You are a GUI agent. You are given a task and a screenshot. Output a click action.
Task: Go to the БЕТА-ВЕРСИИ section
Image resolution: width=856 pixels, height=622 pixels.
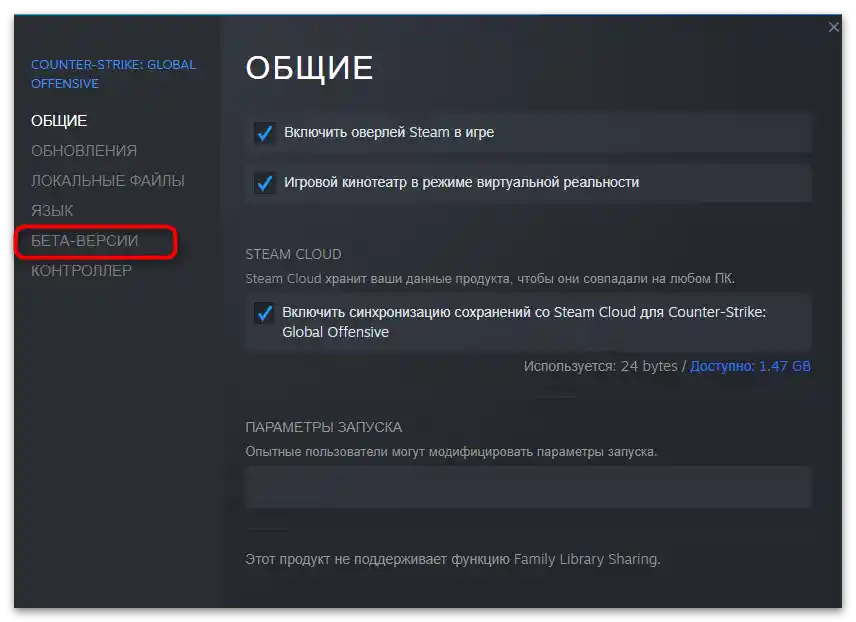(x=85, y=241)
